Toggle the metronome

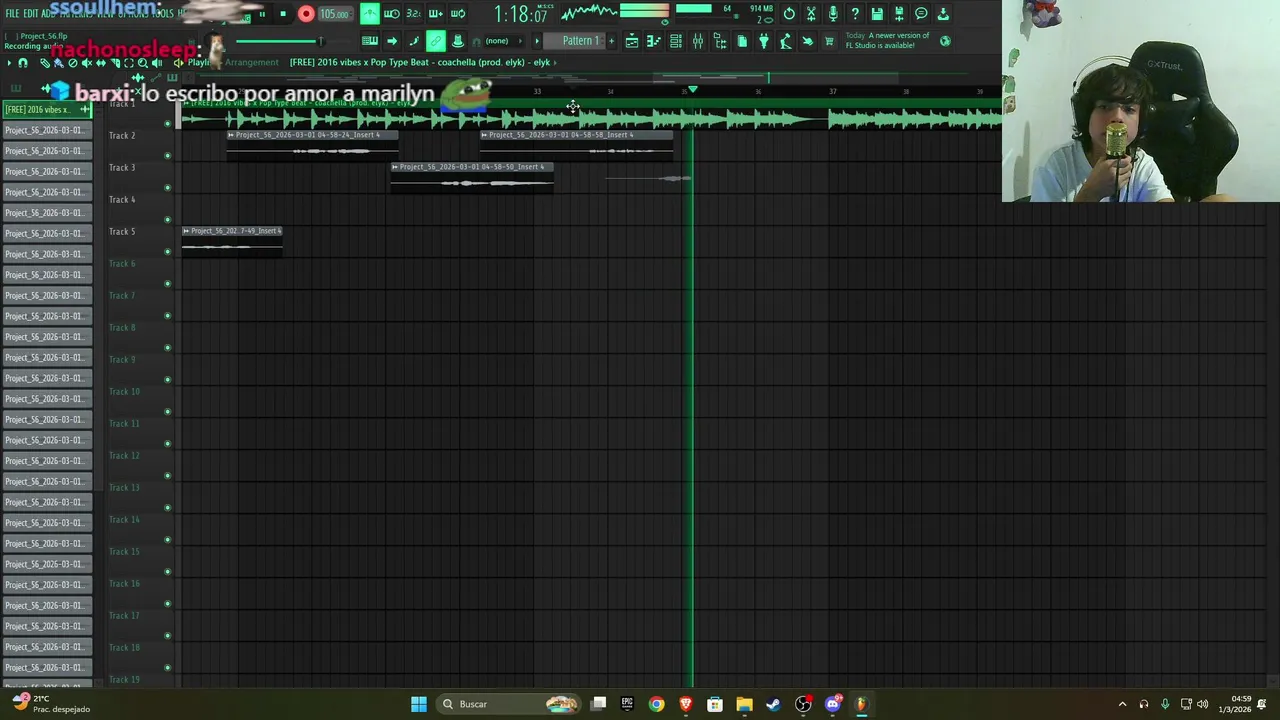point(370,14)
